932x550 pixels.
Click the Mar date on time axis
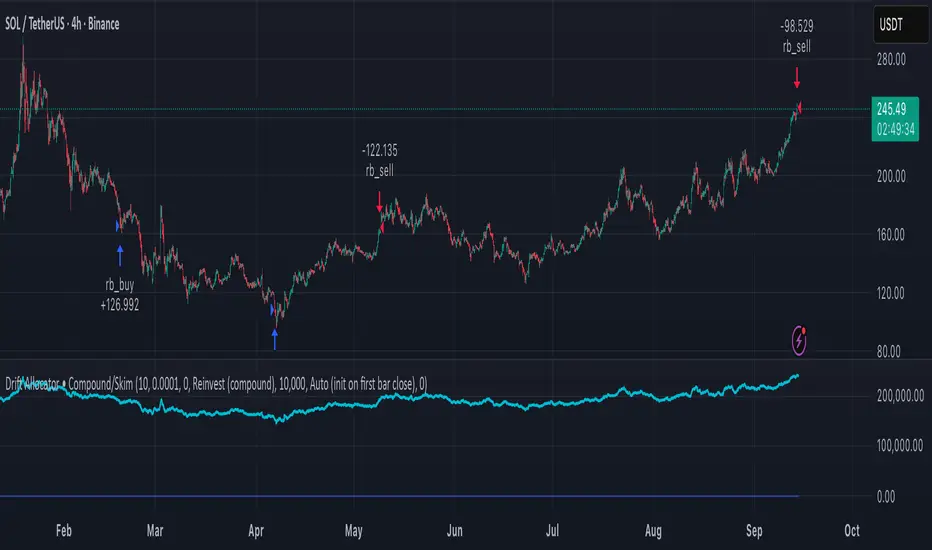click(x=155, y=530)
